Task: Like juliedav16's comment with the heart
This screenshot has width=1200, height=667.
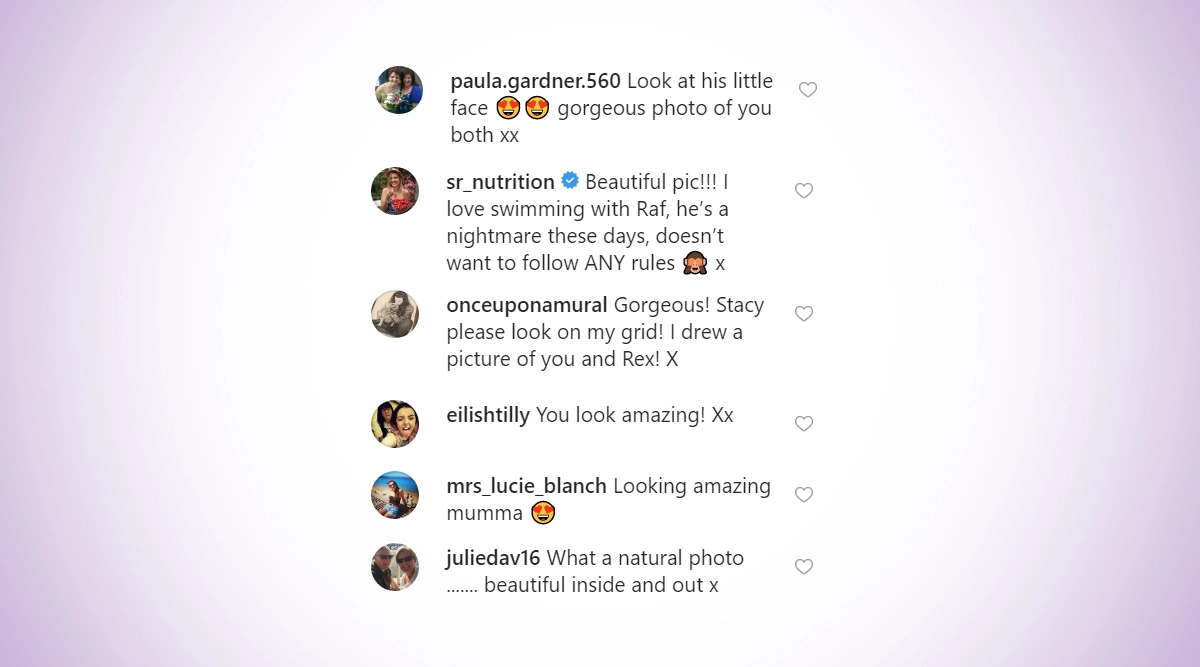Action: click(x=804, y=567)
